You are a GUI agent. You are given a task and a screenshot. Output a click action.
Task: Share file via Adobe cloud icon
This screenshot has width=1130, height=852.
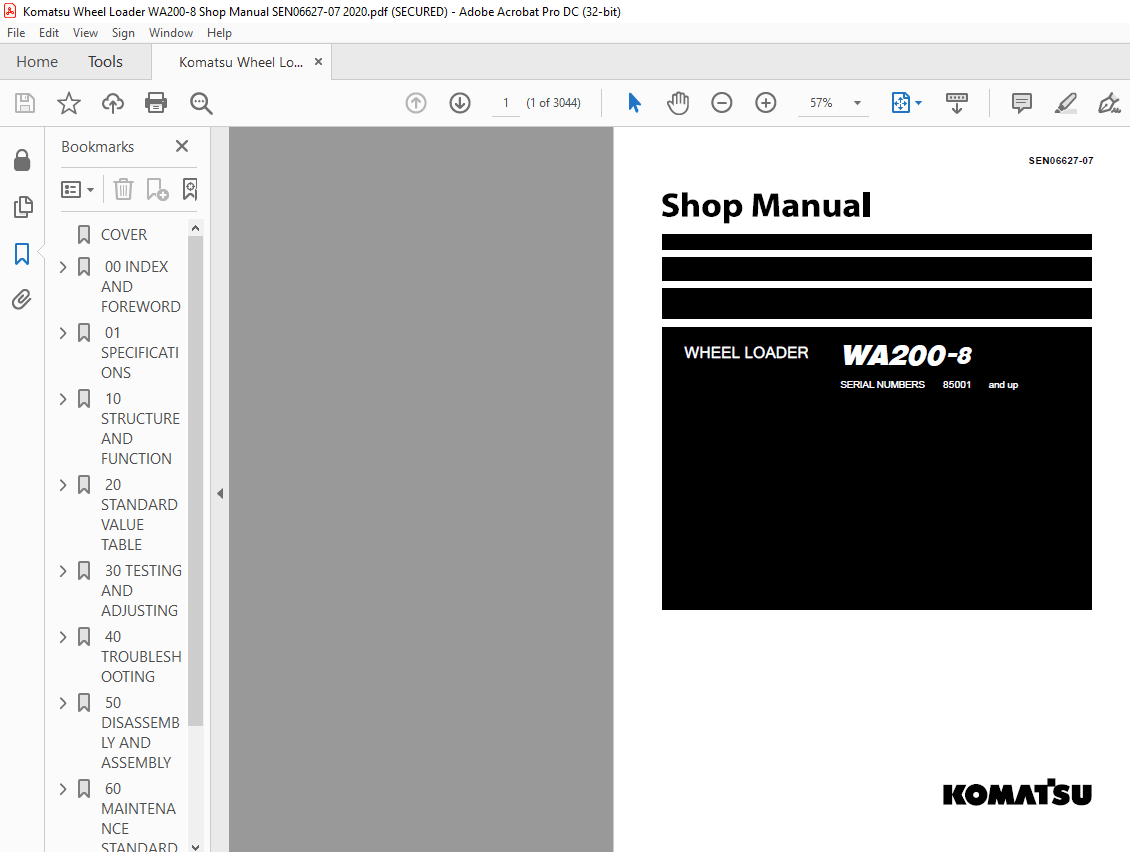point(112,103)
